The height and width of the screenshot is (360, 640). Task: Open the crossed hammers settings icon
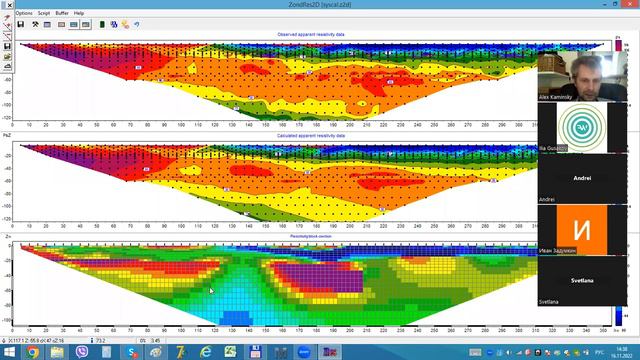point(36,24)
